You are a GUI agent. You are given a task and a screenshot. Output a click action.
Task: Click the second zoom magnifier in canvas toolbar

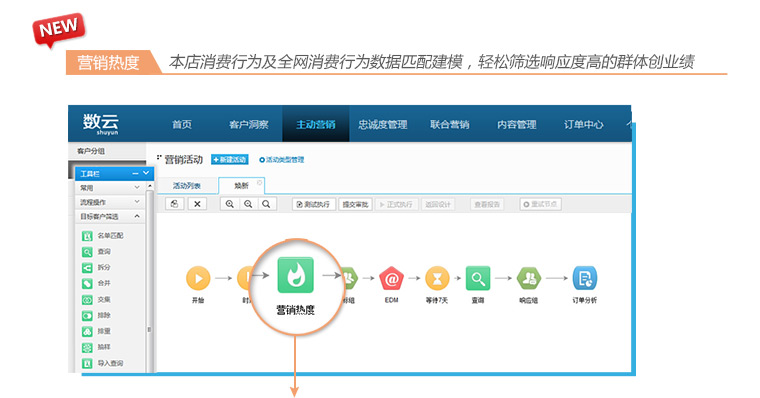(248, 204)
